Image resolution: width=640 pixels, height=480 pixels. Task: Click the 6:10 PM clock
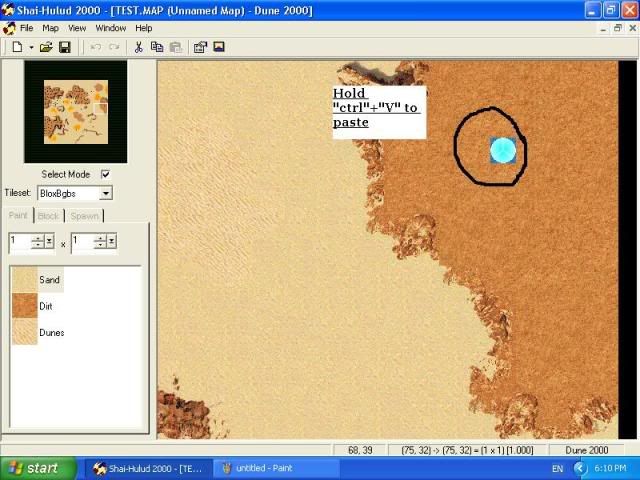[x=611, y=468]
